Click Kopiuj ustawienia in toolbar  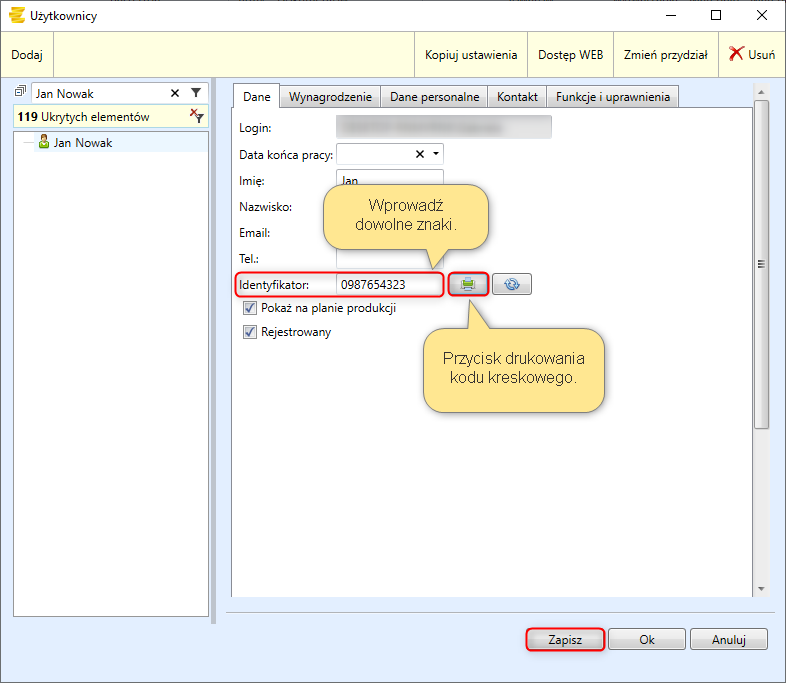coord(471,55)
